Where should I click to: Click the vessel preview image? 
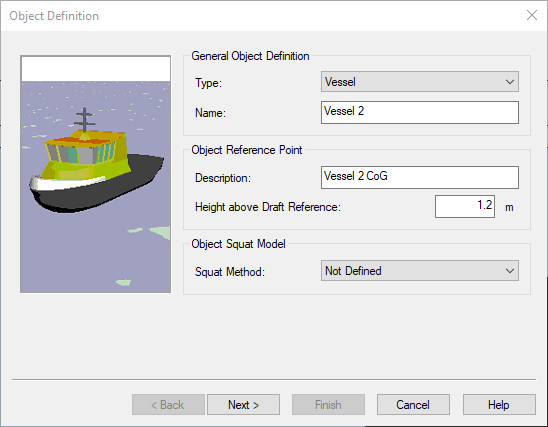click(95, 174)
